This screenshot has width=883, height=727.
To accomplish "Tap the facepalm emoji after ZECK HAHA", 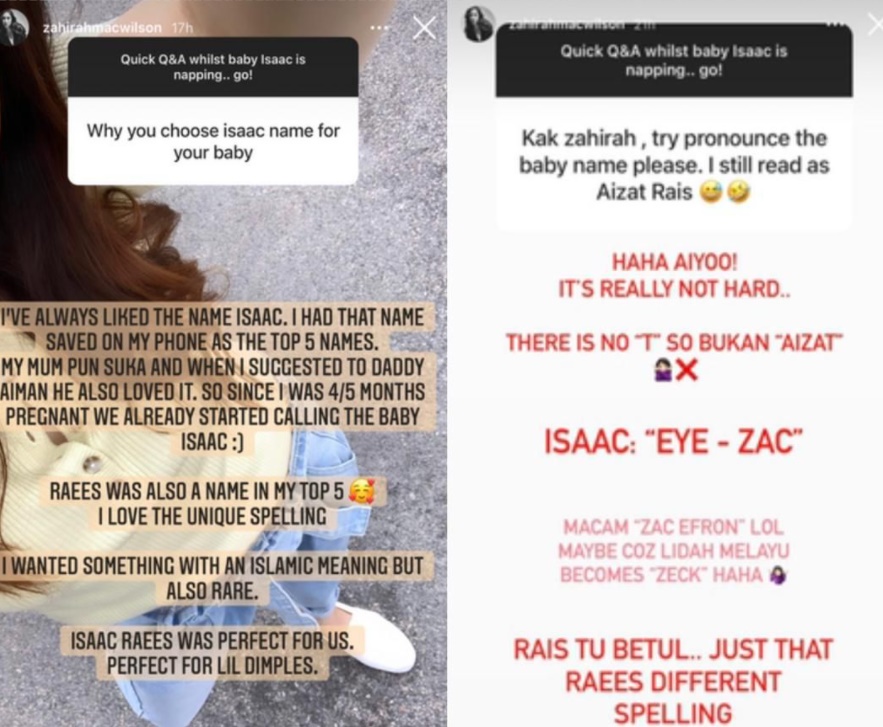I will pos(779,575).
